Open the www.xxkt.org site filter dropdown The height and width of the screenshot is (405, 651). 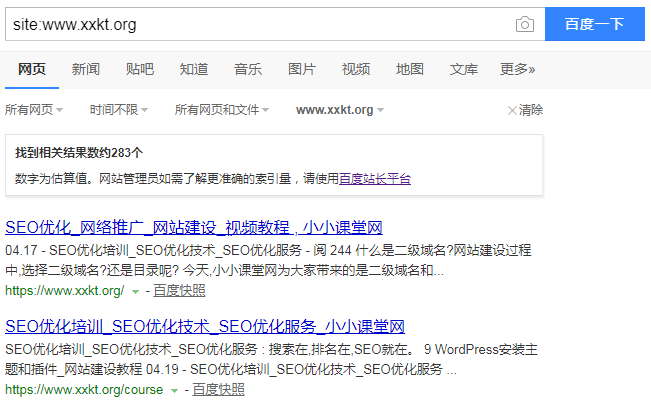[x=340, y=110]
